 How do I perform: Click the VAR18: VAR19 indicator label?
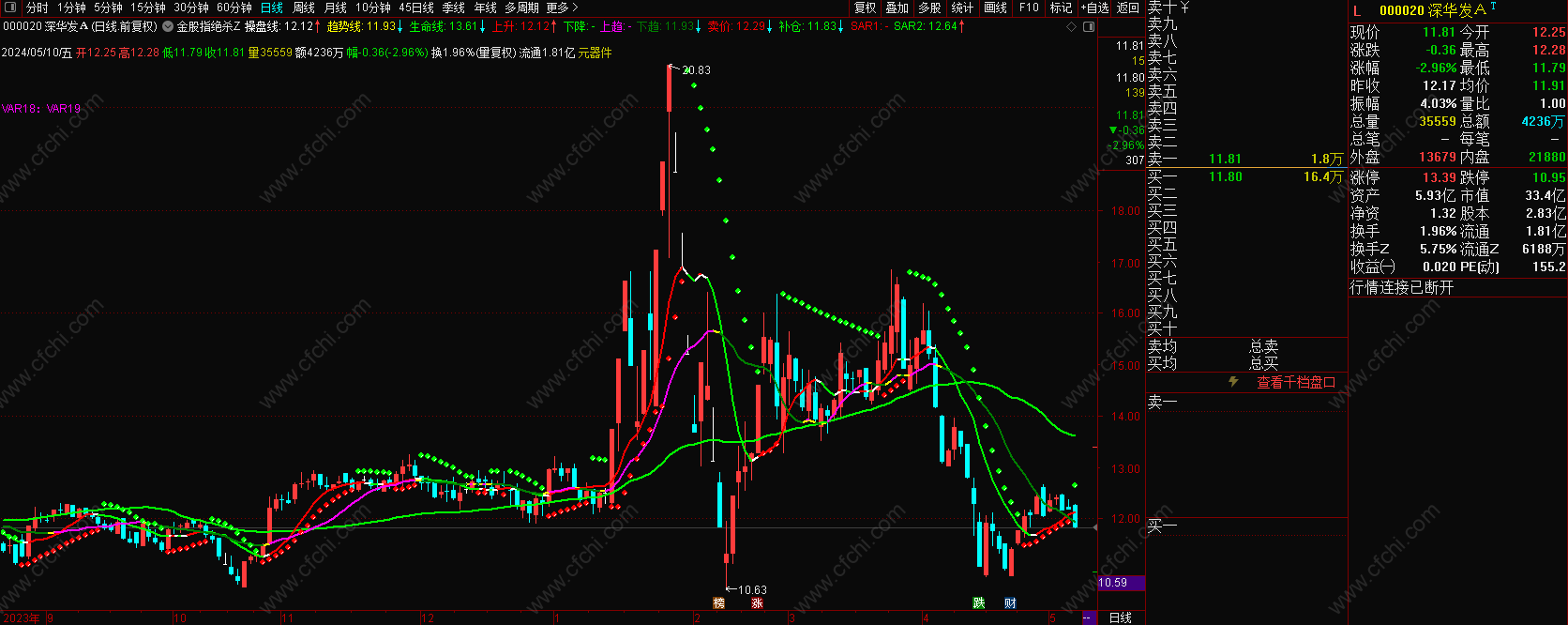(41, 109)
